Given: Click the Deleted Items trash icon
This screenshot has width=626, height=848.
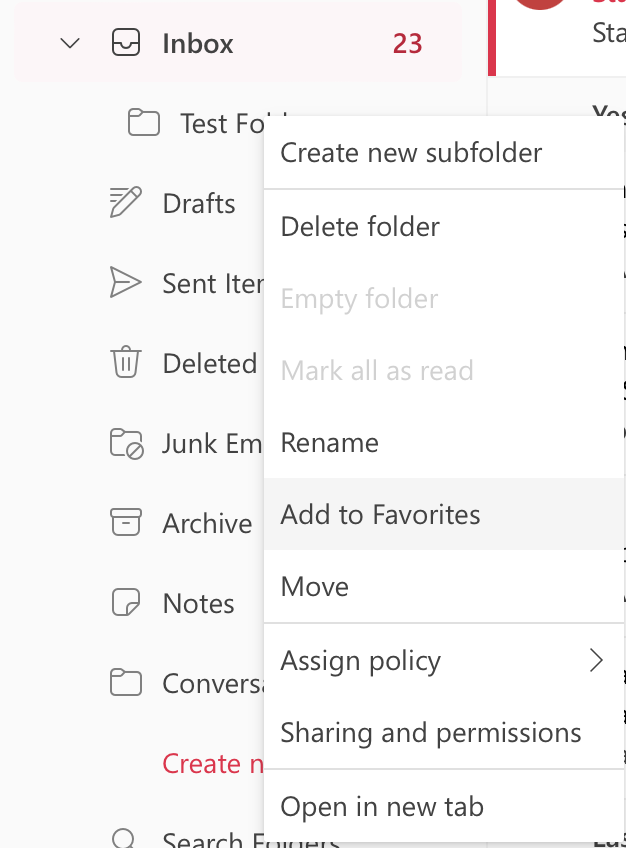Looking at the screenshot, I should coord(126,363).
